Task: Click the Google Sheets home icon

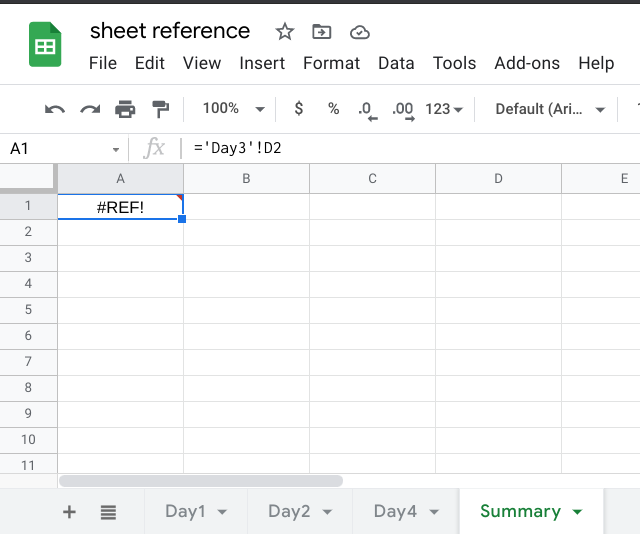Action: 45,46
